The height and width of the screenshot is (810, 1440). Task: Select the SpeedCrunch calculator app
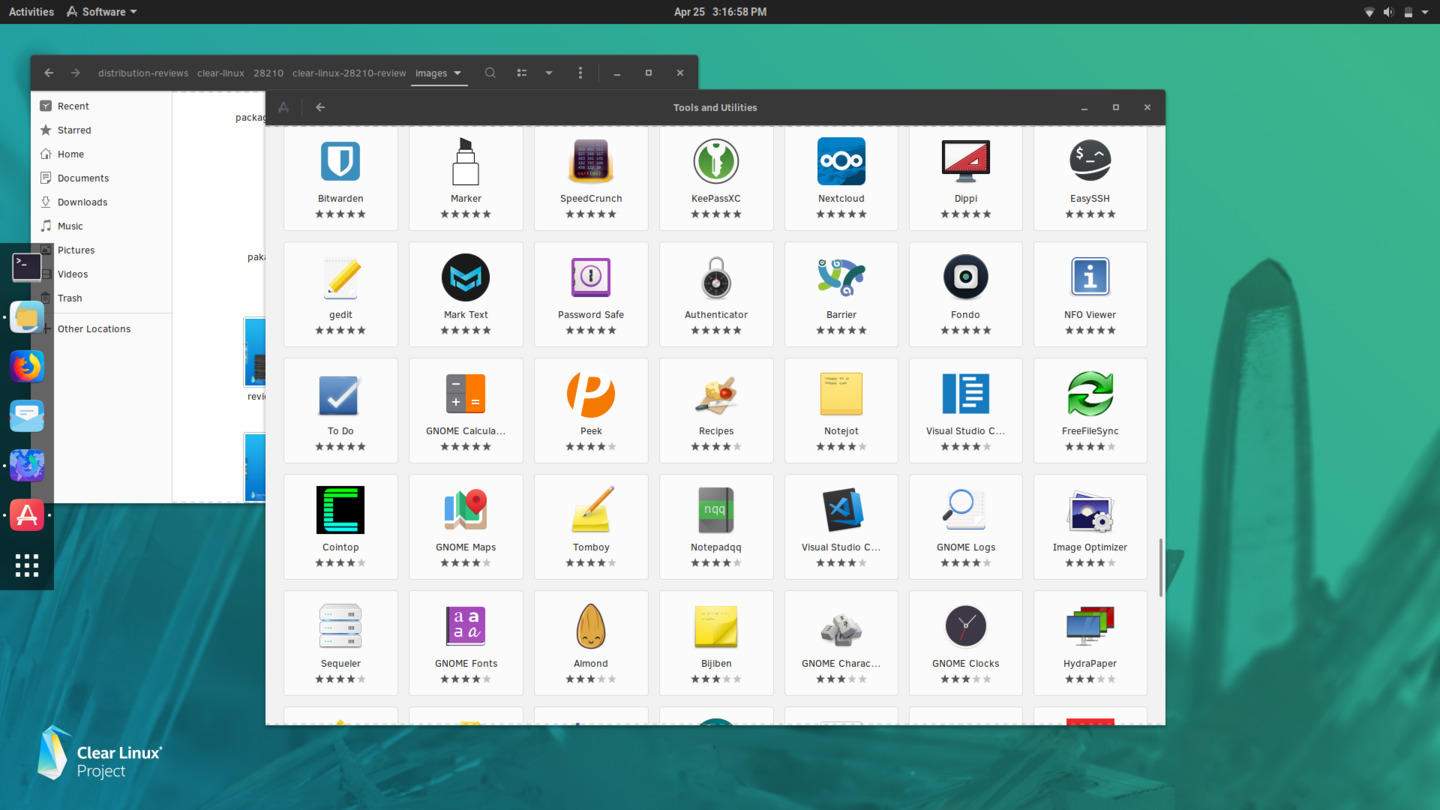(591, 178)
